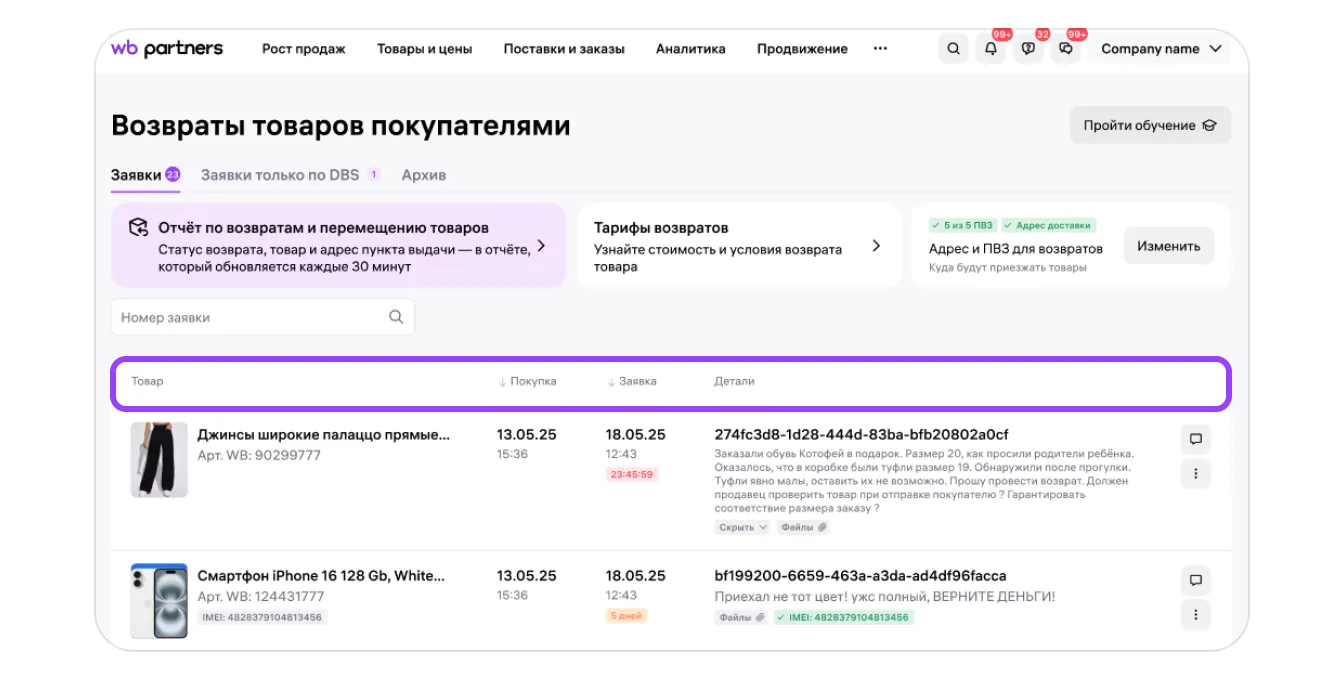1344x680 pixels.
Task: Switch to the Архив tab
Action: pyautogui.click(x=423, y=175)
